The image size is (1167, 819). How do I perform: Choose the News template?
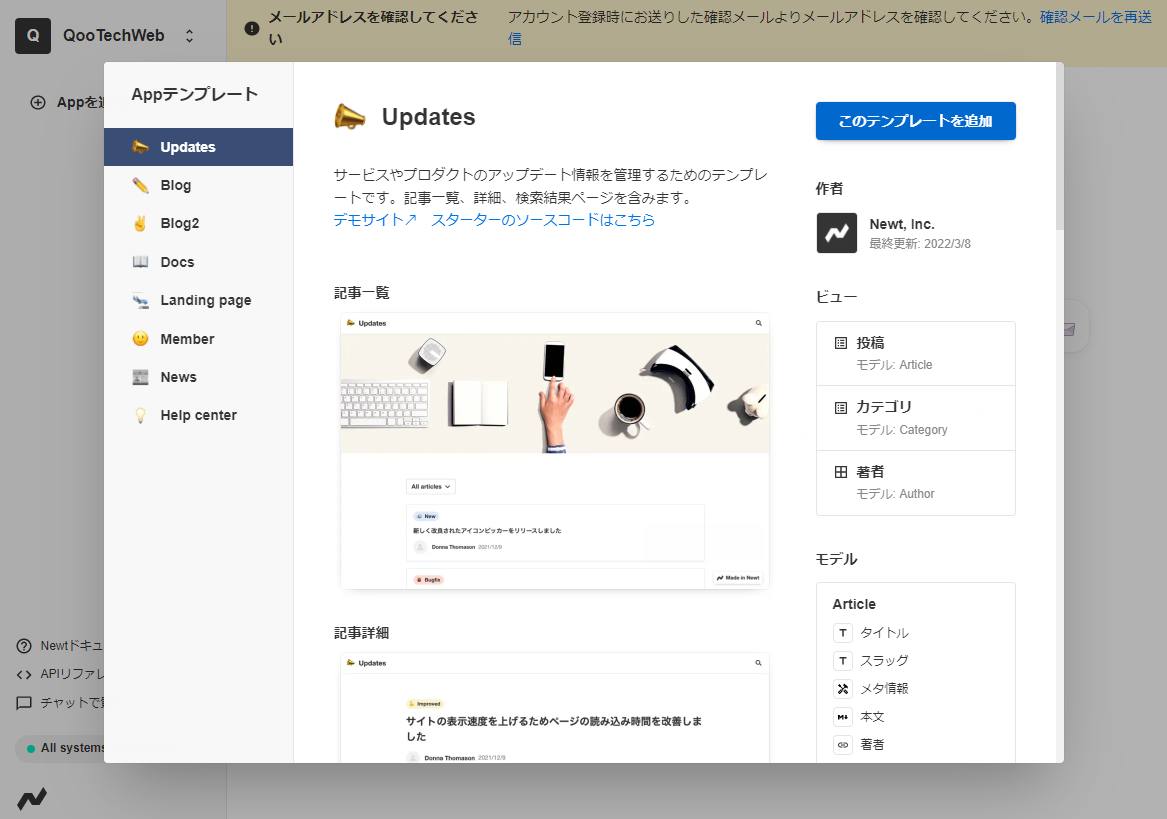coord(198,377)
